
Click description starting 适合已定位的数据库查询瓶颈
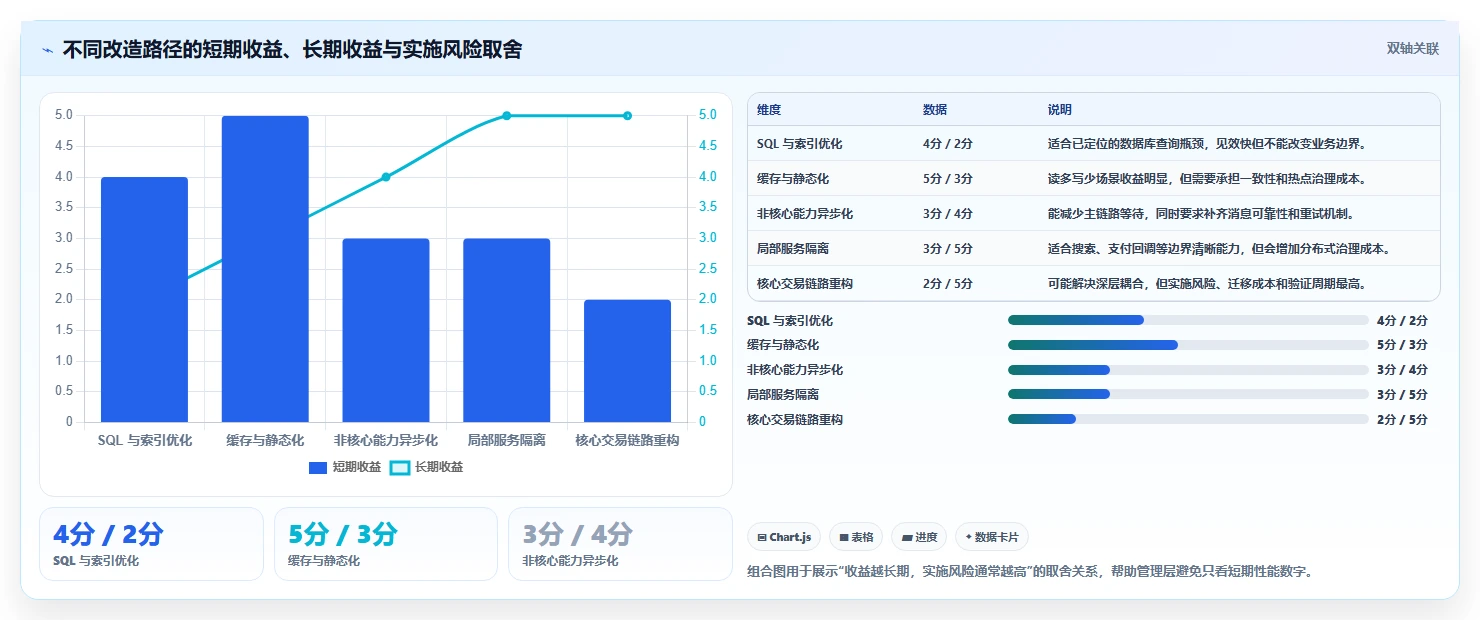tap(1207, 144)
